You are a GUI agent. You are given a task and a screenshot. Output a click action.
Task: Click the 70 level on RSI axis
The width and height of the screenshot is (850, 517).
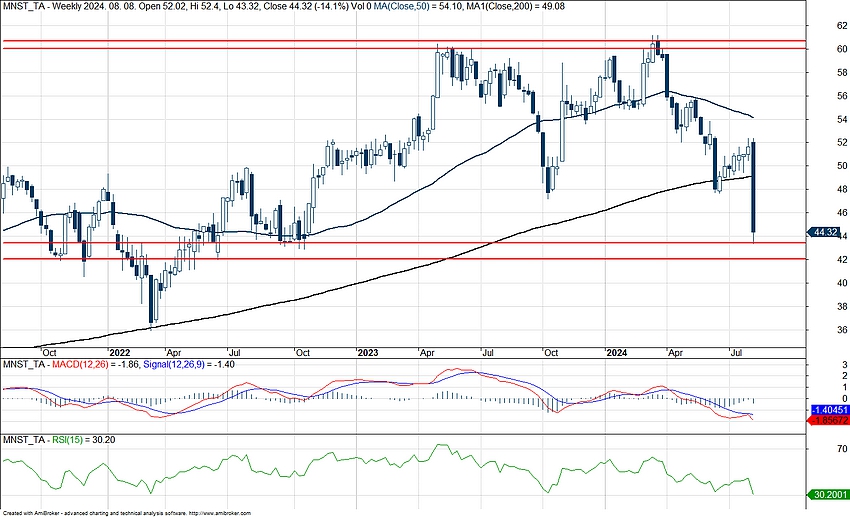tap(815, 451)
